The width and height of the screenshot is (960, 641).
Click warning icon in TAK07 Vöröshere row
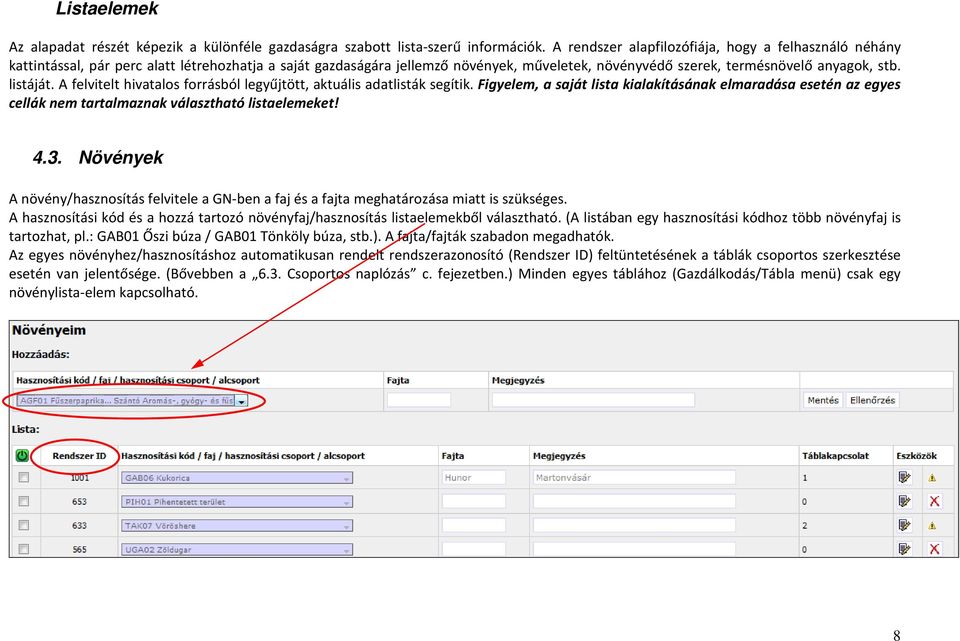point(932,526)
